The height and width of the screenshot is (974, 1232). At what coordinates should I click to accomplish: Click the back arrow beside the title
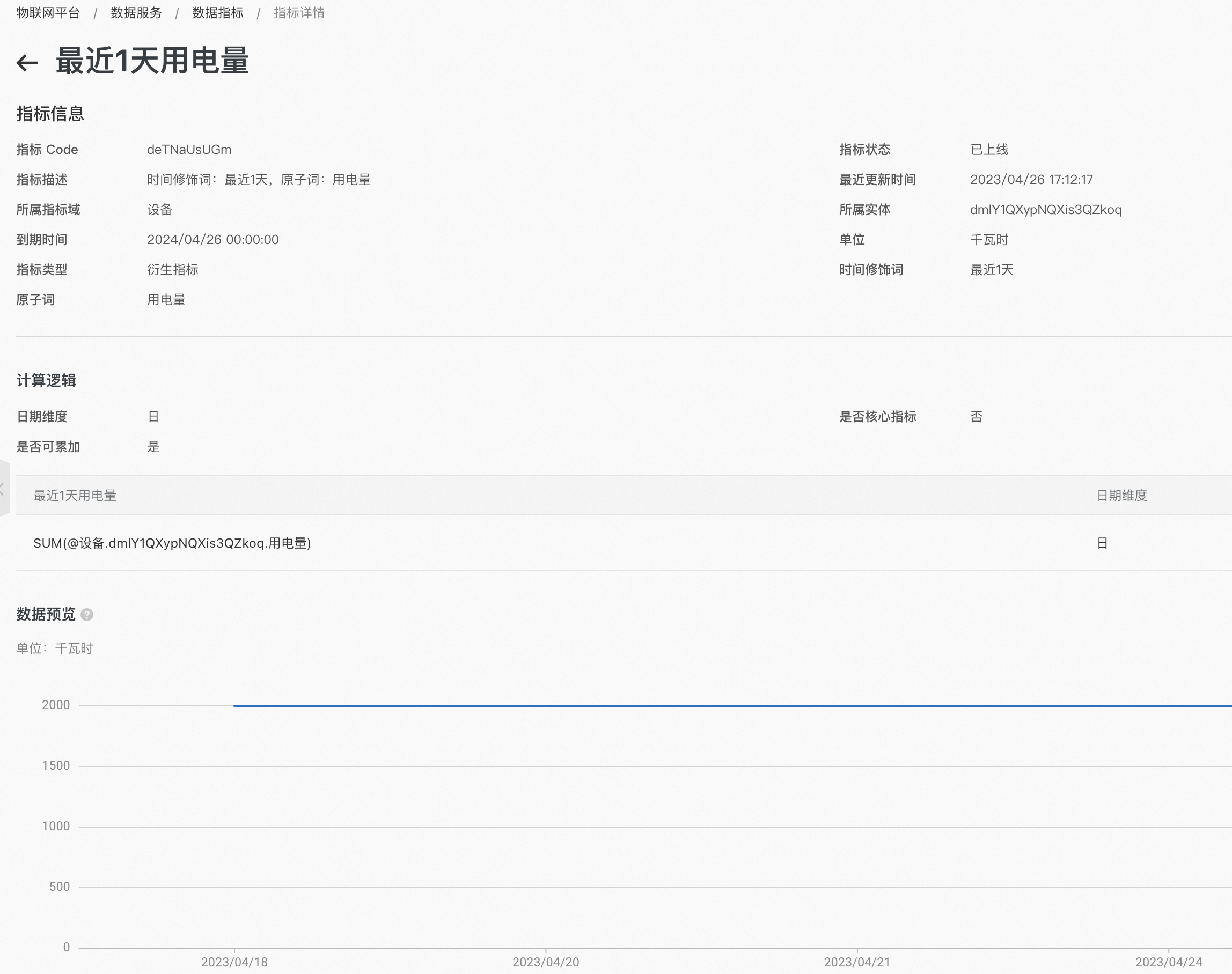pyautogui.click(x=27, y=62)
